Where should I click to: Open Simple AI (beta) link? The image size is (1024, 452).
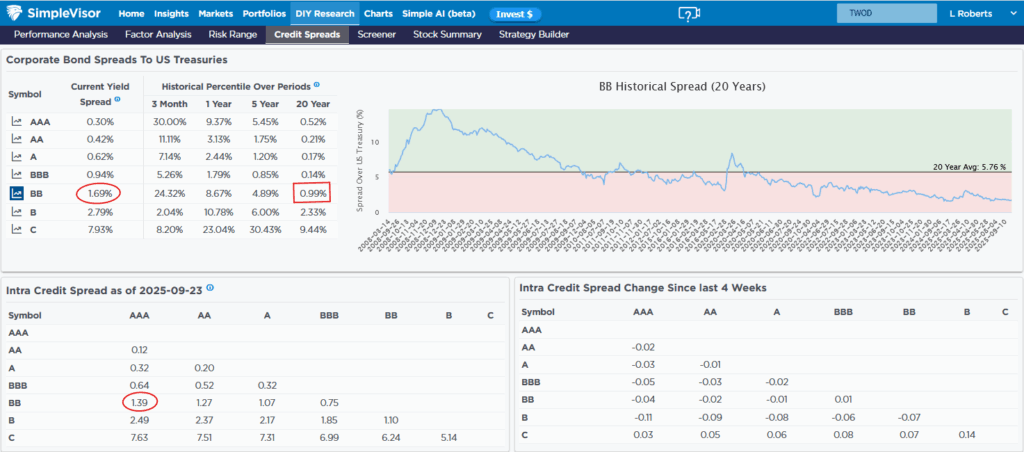(440, 14)
